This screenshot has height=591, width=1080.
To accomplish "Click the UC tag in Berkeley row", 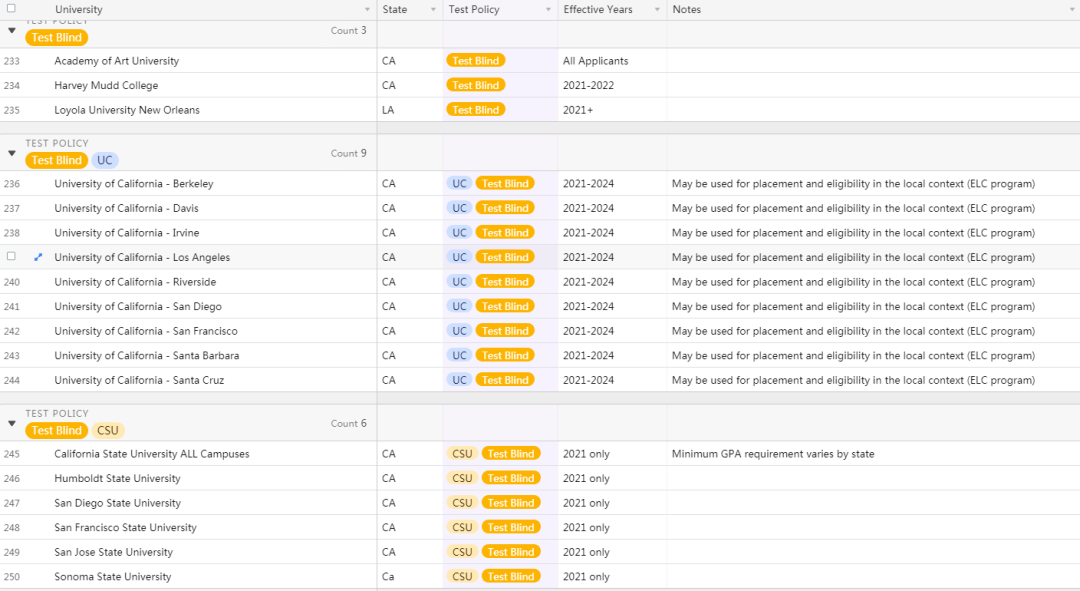I will tap(459, 184).
